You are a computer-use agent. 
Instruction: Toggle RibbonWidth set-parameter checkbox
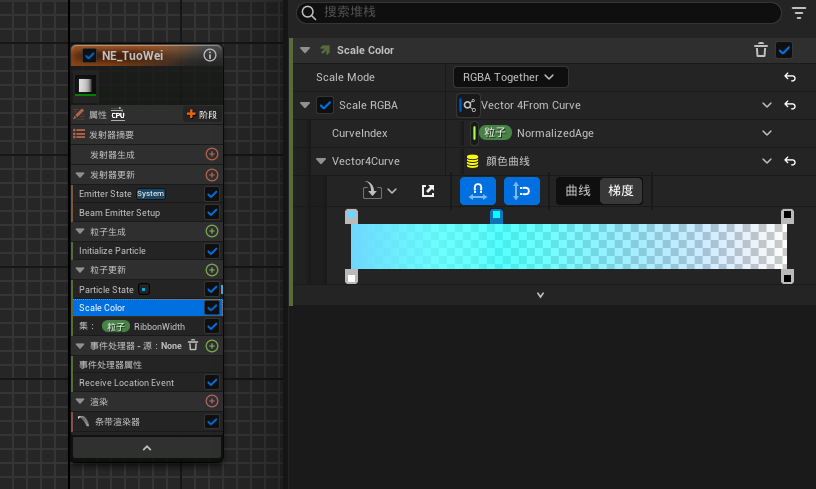(212, 326)
